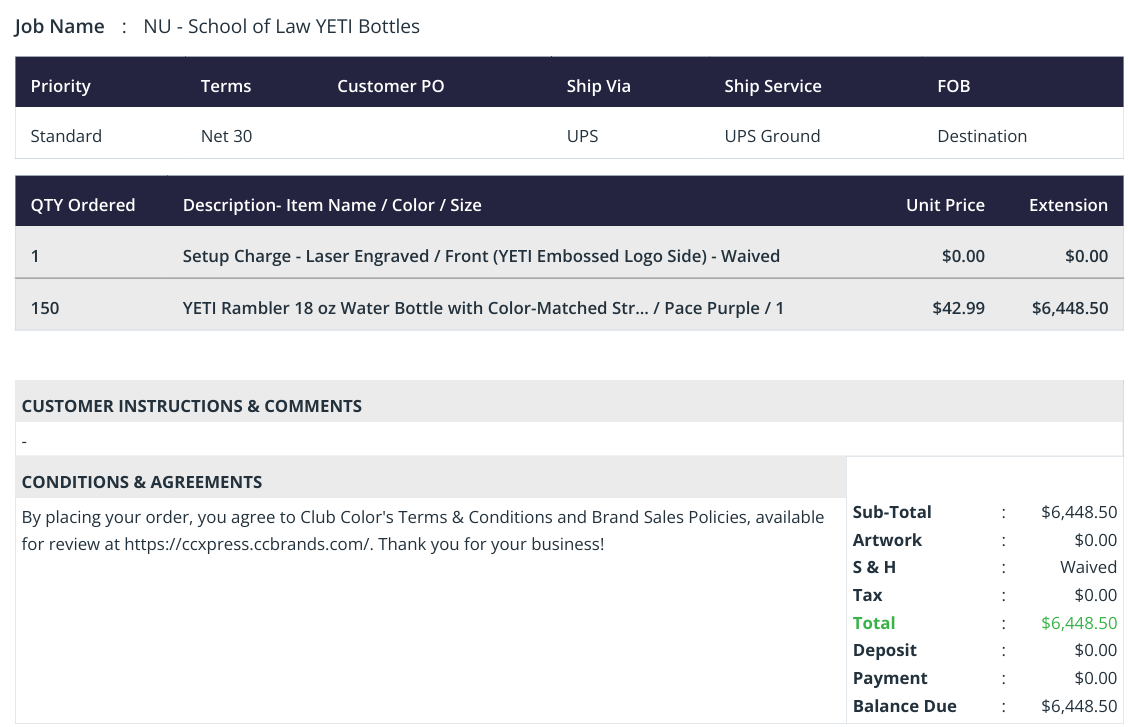
Task: Click the Ship Via header
Action: tap(599, 86)
